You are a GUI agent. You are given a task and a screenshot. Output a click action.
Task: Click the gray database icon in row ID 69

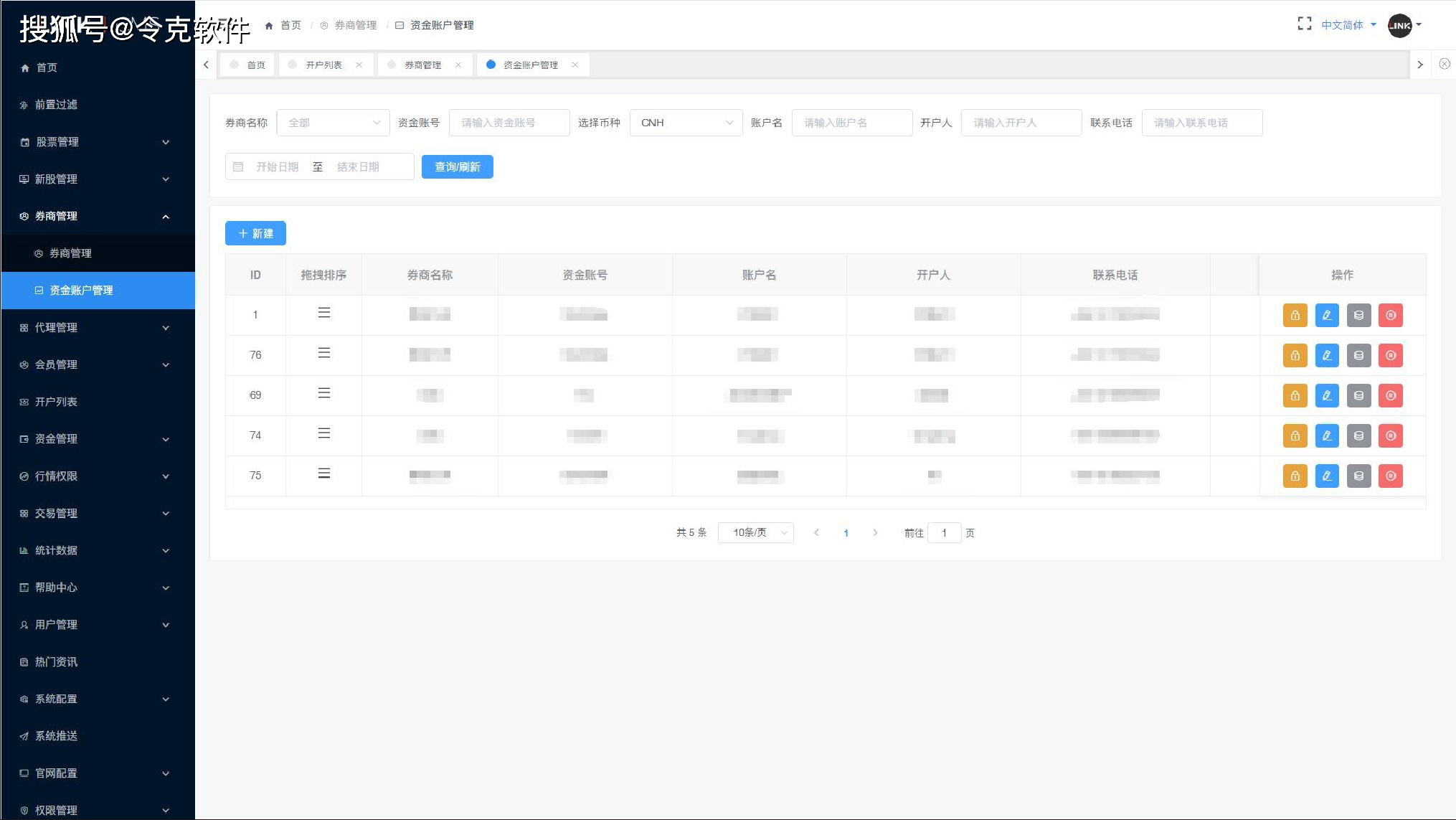click(x=1358, y=395)
